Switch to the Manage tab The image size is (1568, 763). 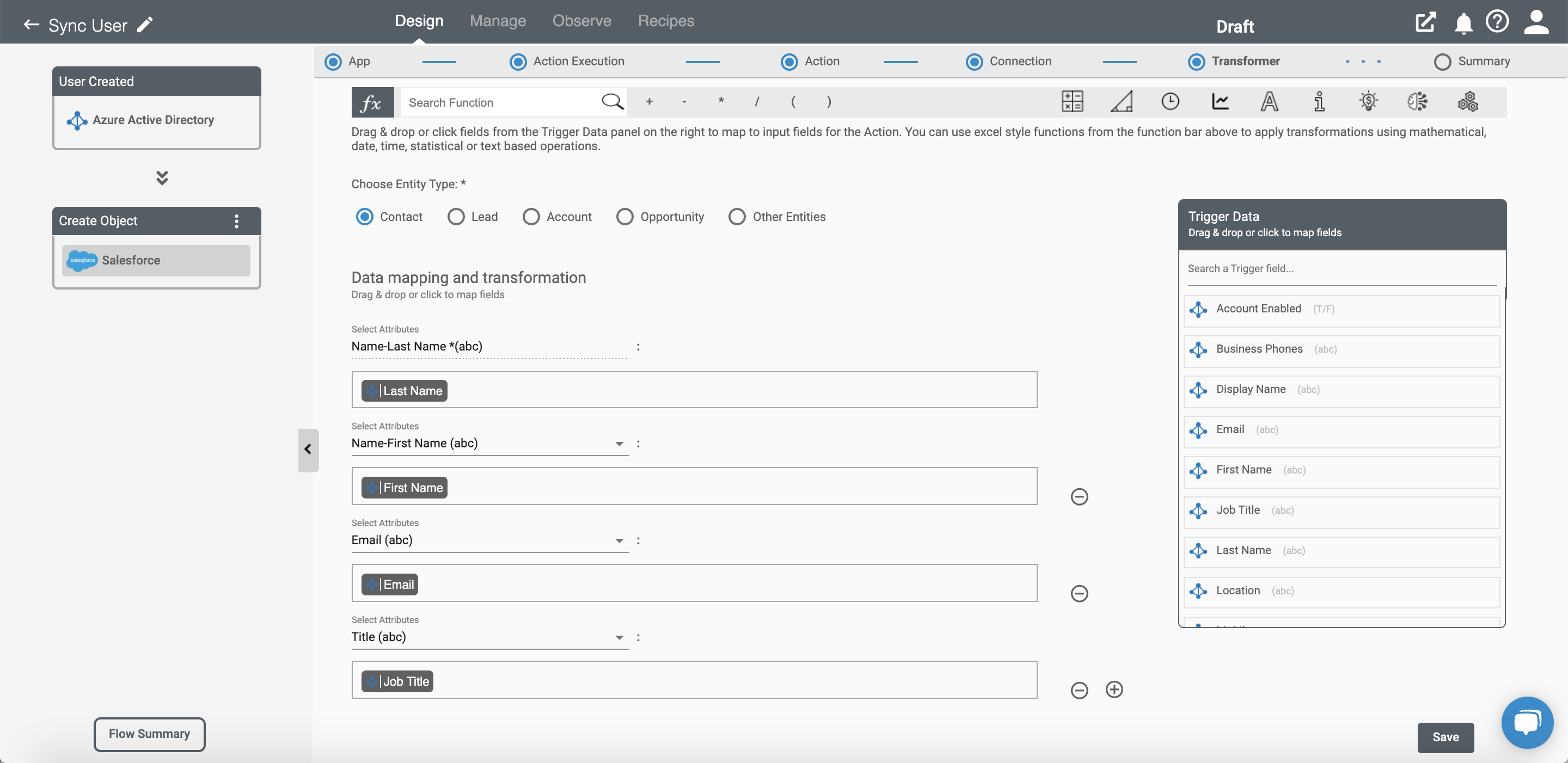coord(497,21)
